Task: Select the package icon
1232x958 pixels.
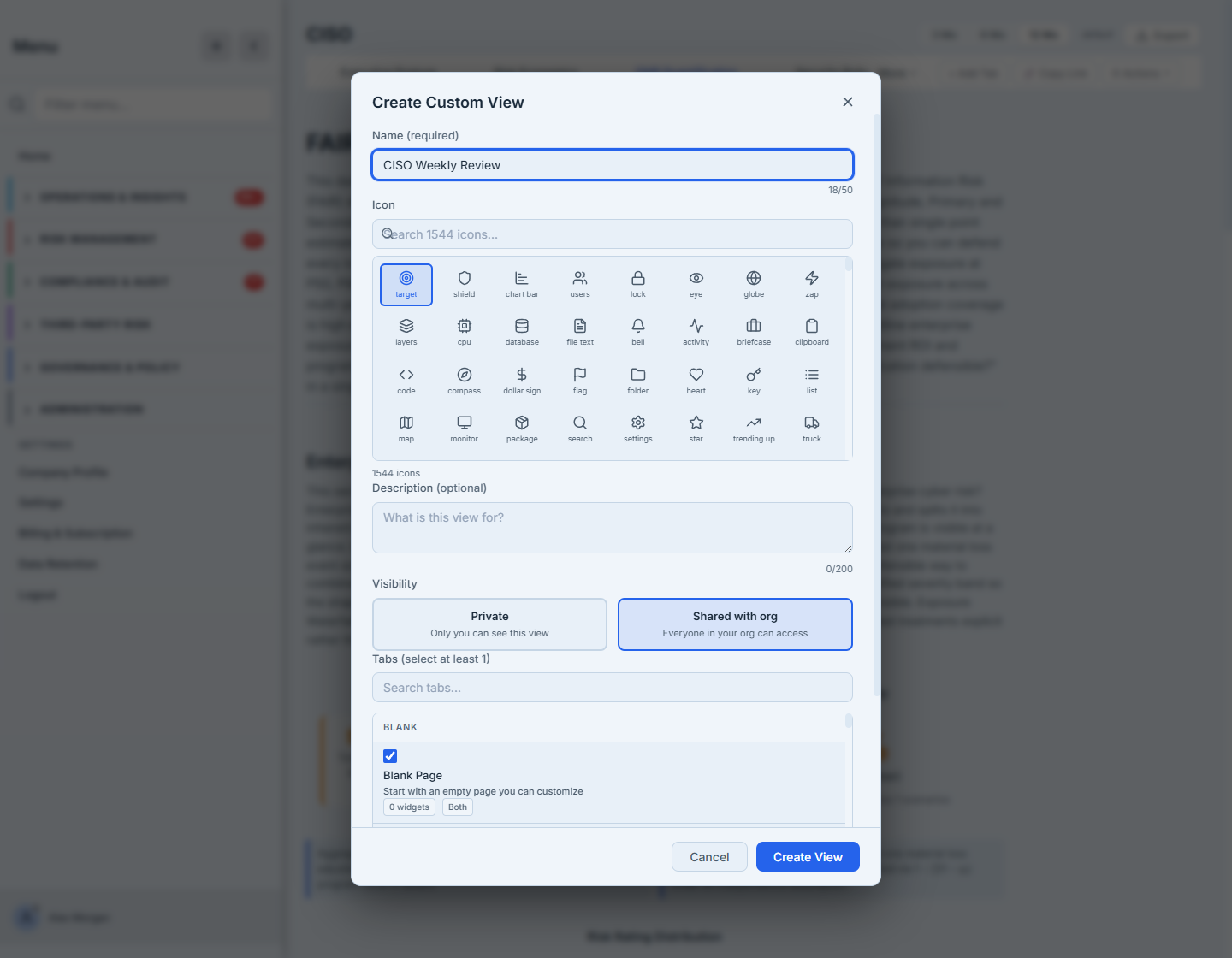Action: click(x=522, y=429)
